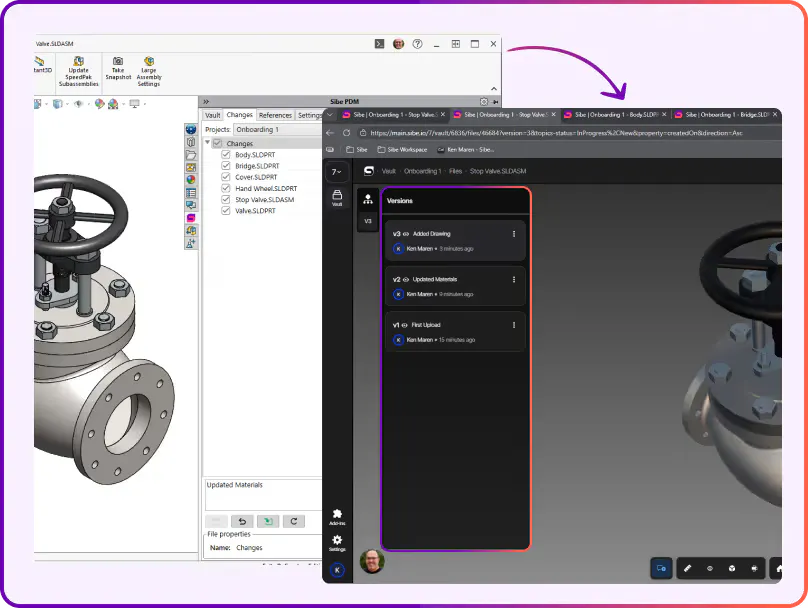808x608 pixels.
Task: Open View Palette tab in task pane
Action: click(x=191, y=167)
